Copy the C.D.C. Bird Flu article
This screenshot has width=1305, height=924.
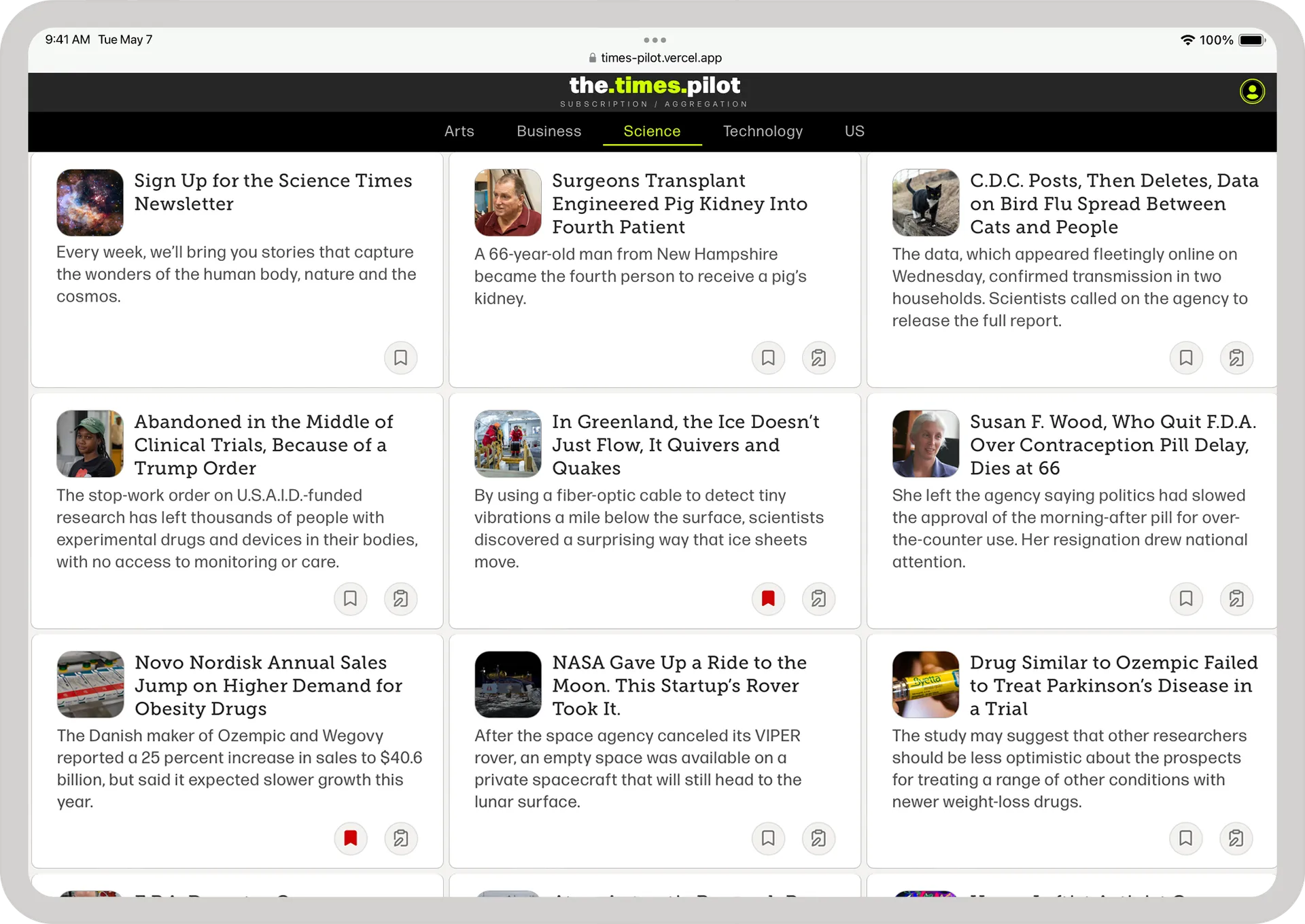click(x=1236, y=357)
